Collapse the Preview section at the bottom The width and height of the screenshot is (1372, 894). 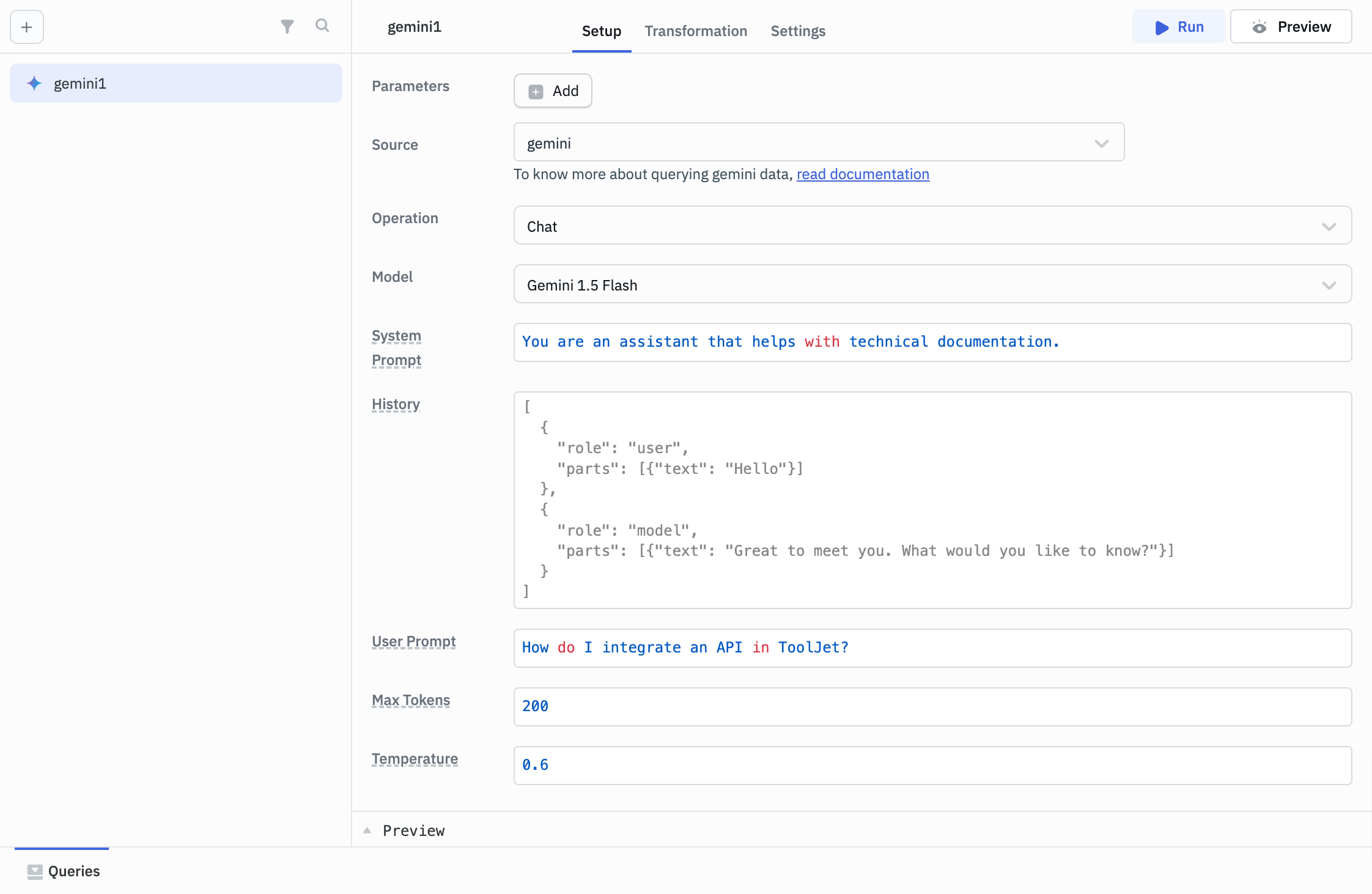(367, 830)
